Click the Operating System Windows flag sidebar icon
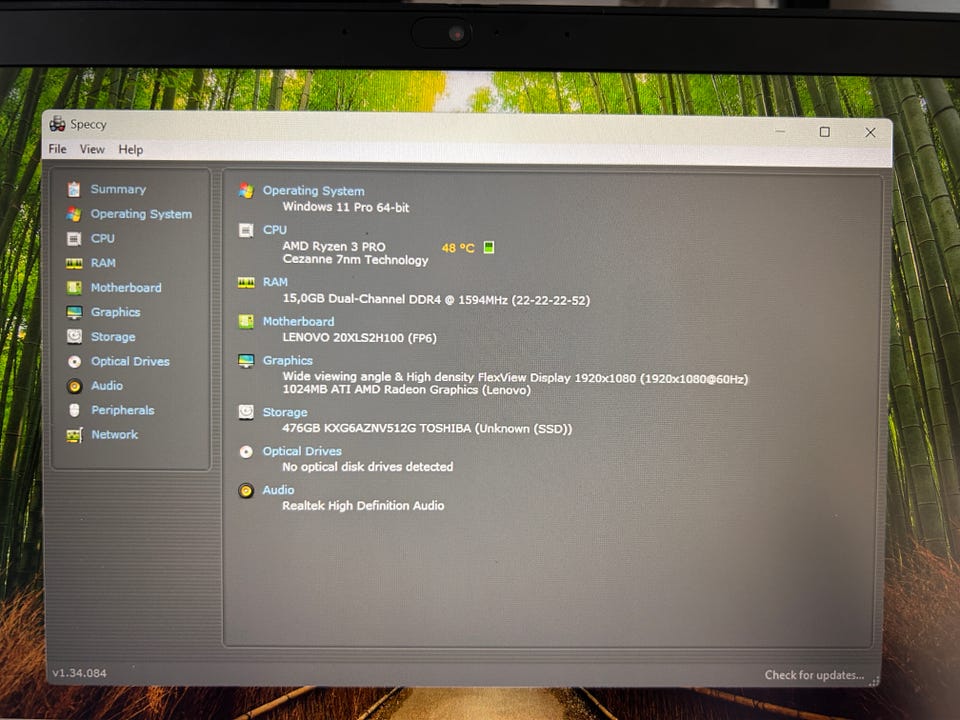960x720 pixels. click(x=74, y=214)
